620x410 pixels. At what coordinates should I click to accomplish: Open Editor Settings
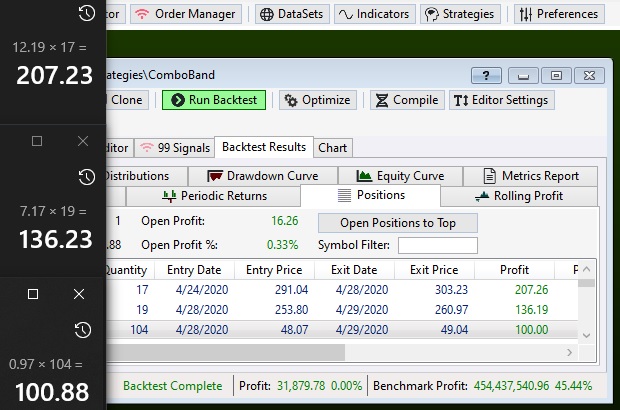click(500, 100)
